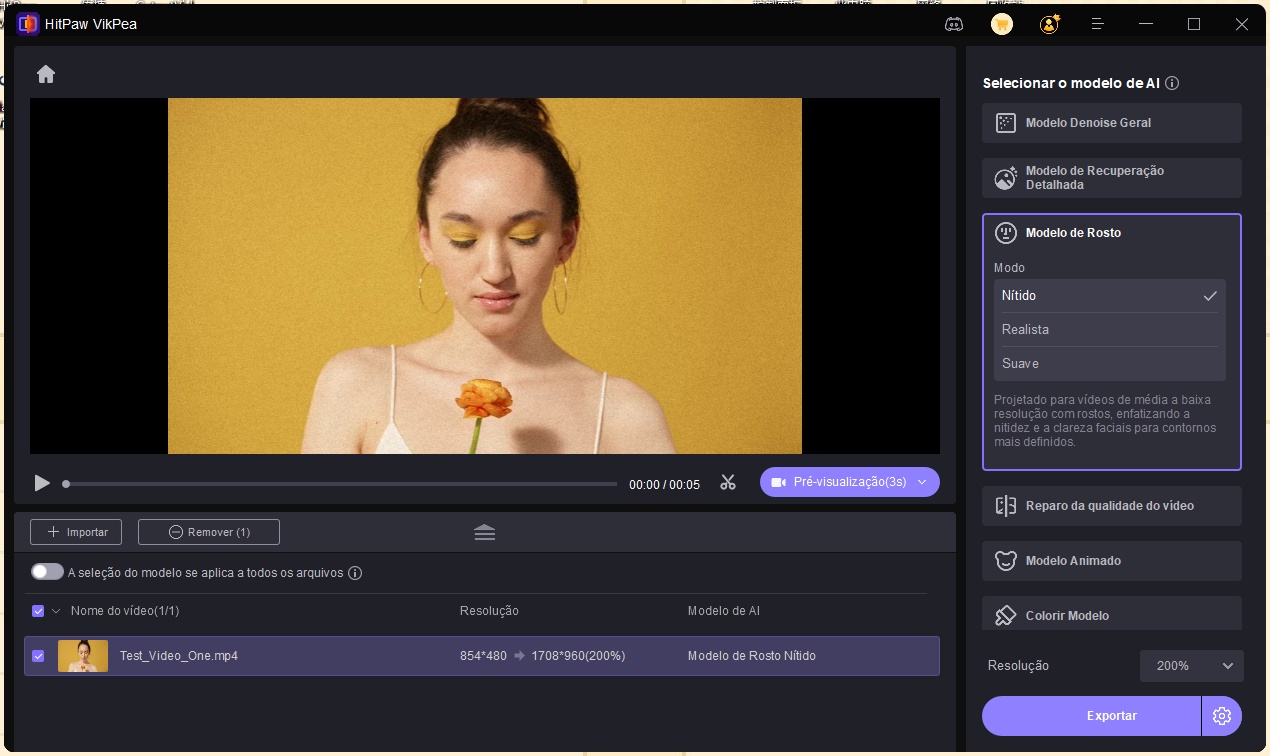
Task: Click the Colorir Modelo paint icon
Action: pos(1006,615)
